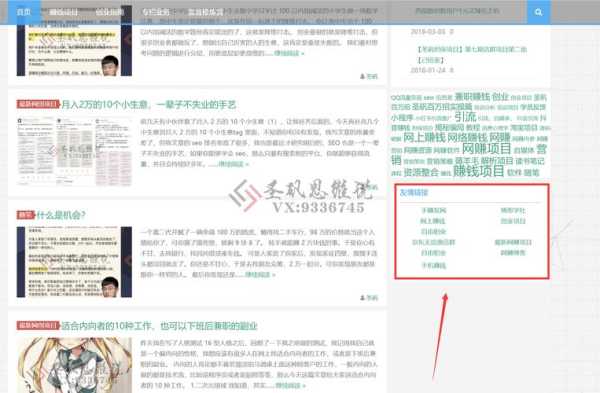This screenshot has height=393, width=600.
Task: Click anime thumbnail of 适合内向者 article
Action: click(x=74, y=365)
